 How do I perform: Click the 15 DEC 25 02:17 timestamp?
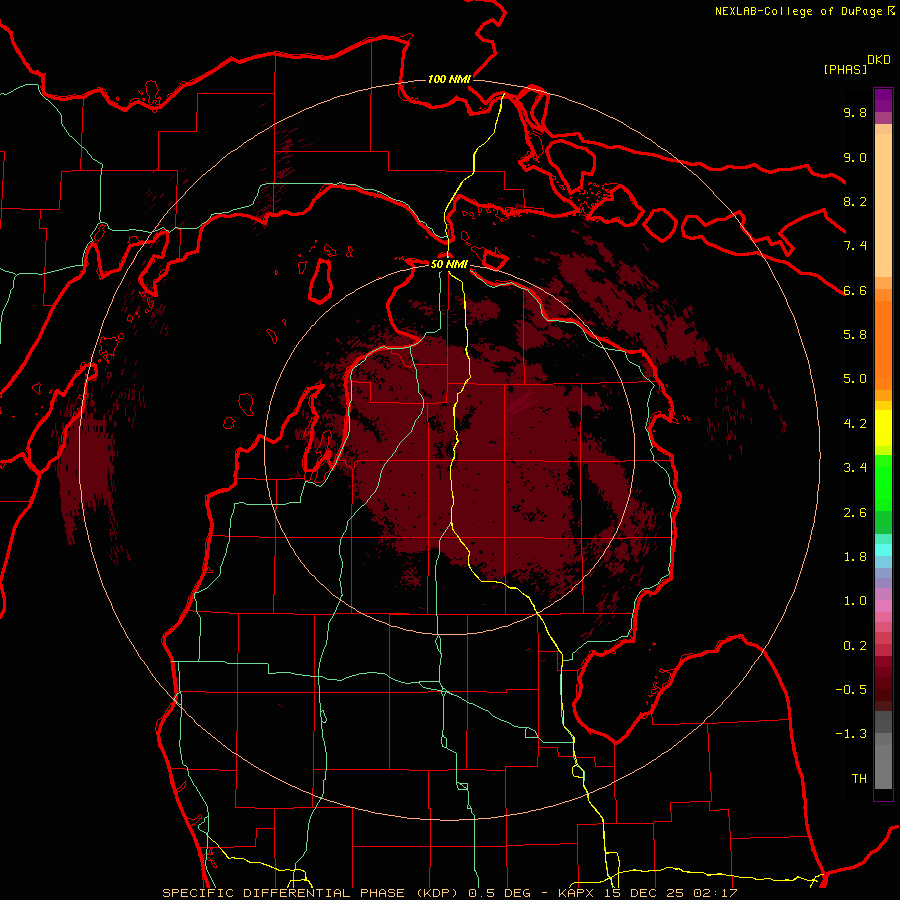coord(672,893)
